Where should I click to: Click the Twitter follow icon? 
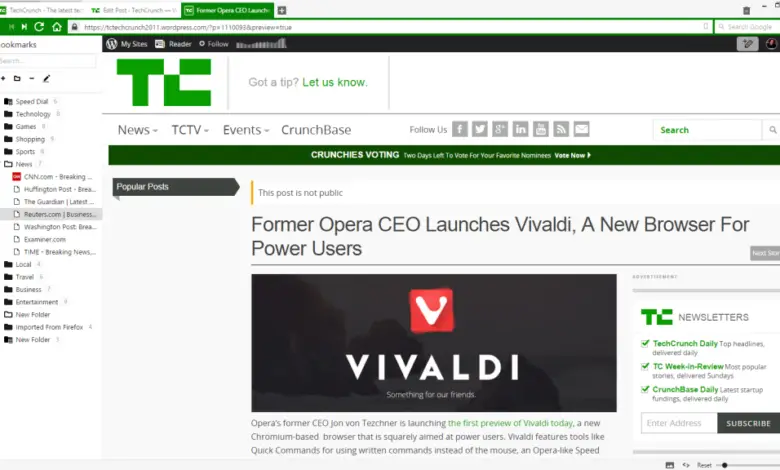tap(480, 129)
